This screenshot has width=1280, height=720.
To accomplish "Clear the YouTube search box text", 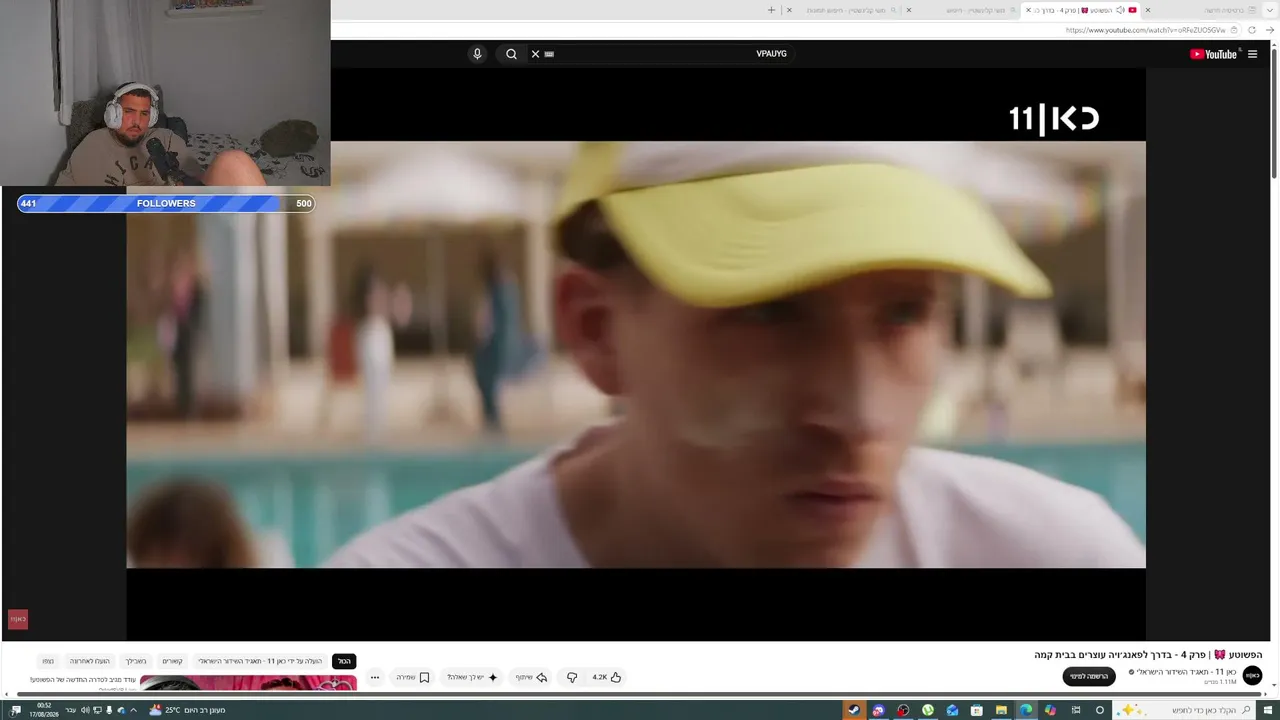I will [535, 54].
